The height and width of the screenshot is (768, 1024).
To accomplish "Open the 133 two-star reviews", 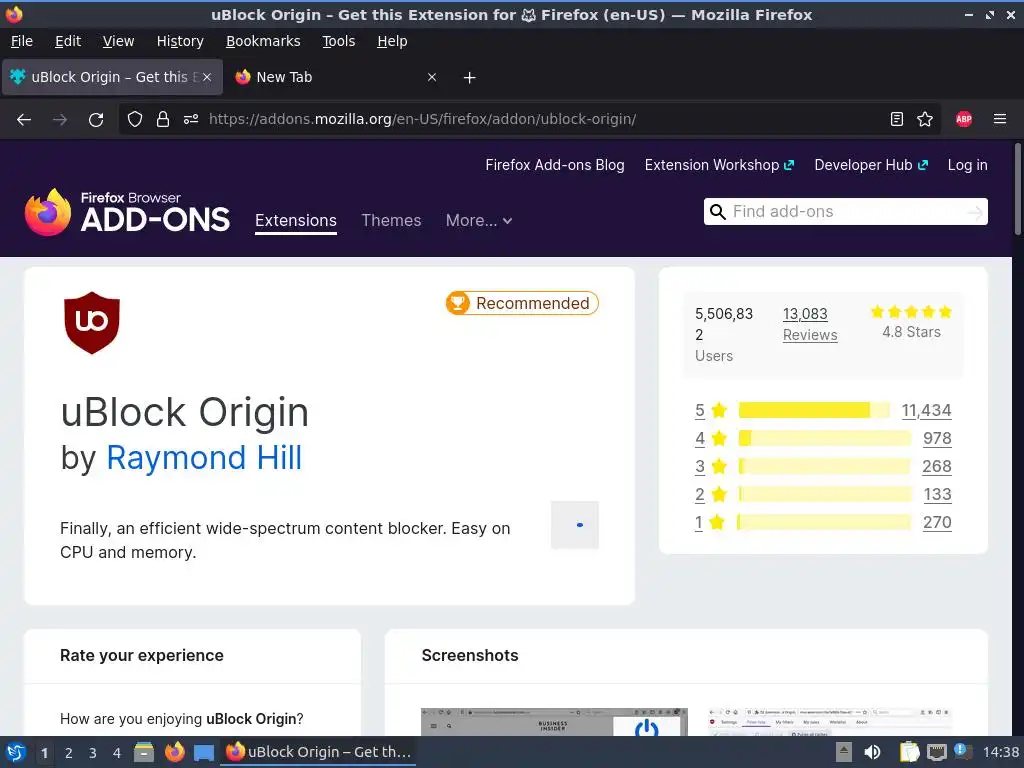I will pyautogui.click(x=937, y=495).
